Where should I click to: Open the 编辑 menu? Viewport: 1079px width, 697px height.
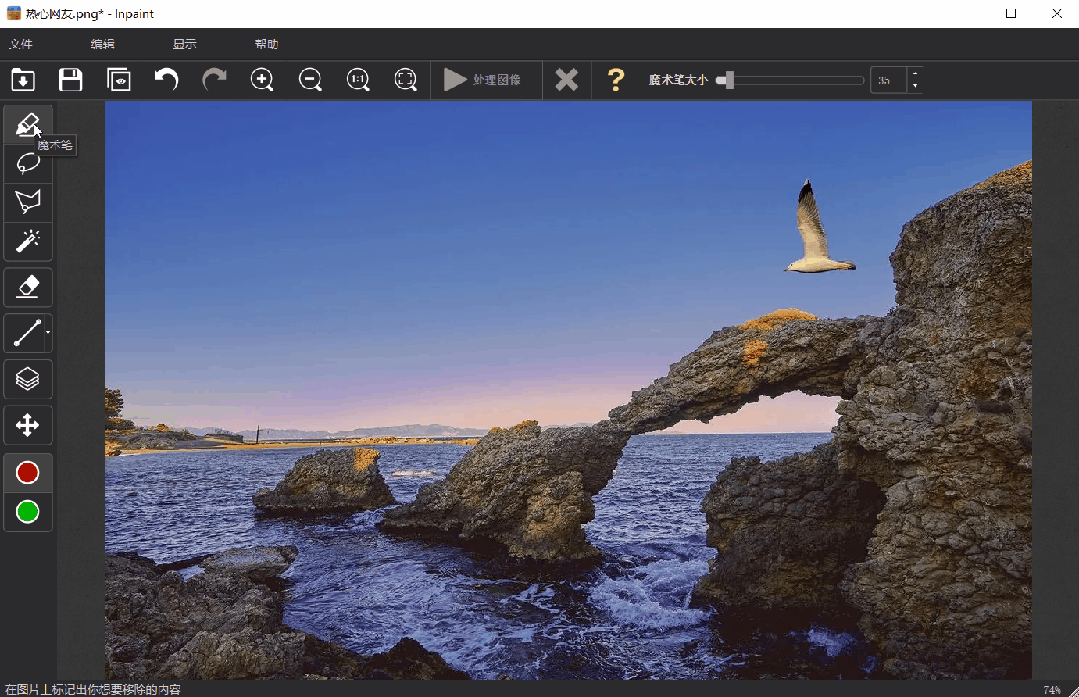(102, 44)
